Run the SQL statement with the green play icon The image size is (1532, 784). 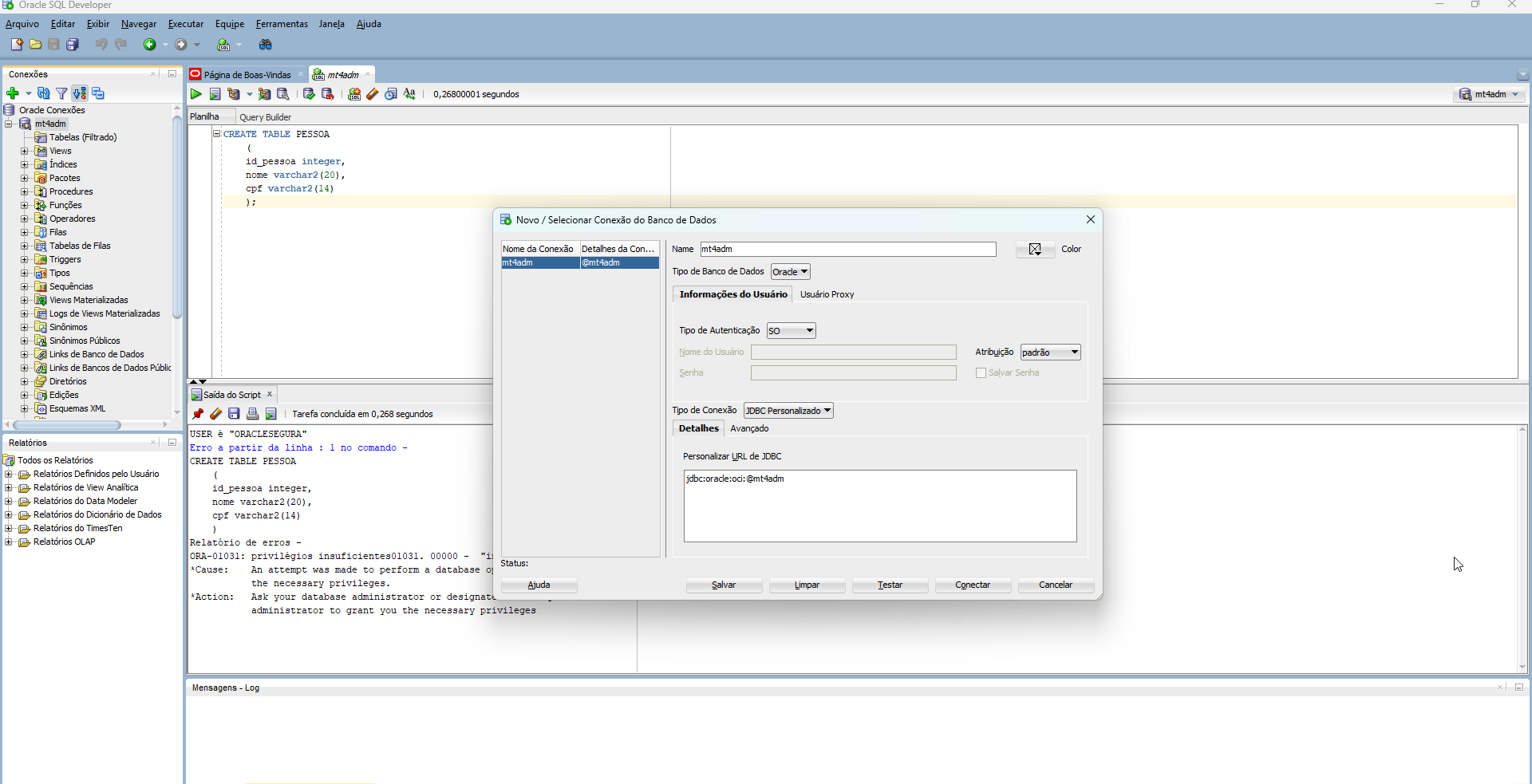click(x=196, y=94)
